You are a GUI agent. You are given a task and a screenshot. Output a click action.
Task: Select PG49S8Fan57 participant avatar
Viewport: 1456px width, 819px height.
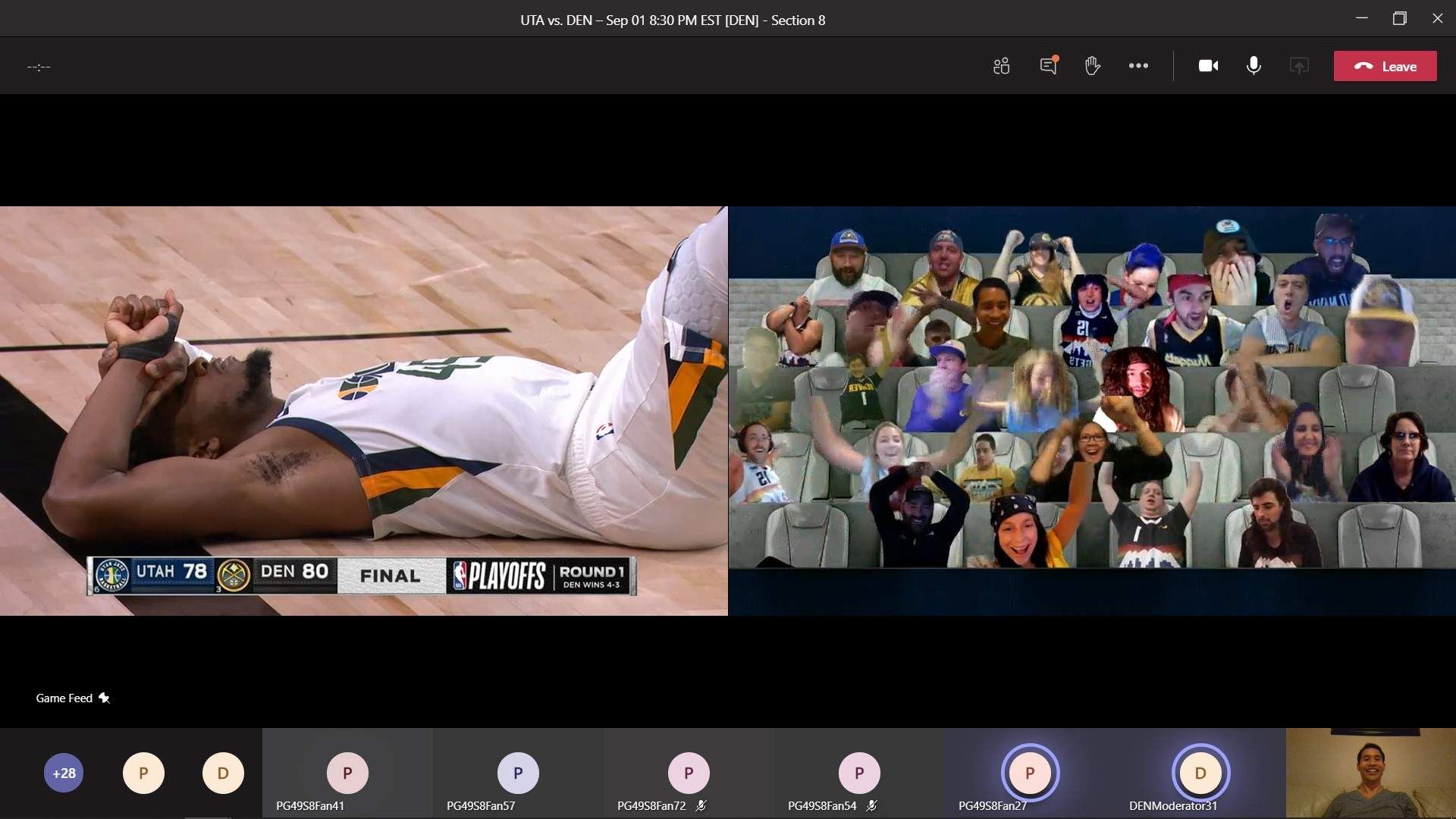tap(518, 773)
